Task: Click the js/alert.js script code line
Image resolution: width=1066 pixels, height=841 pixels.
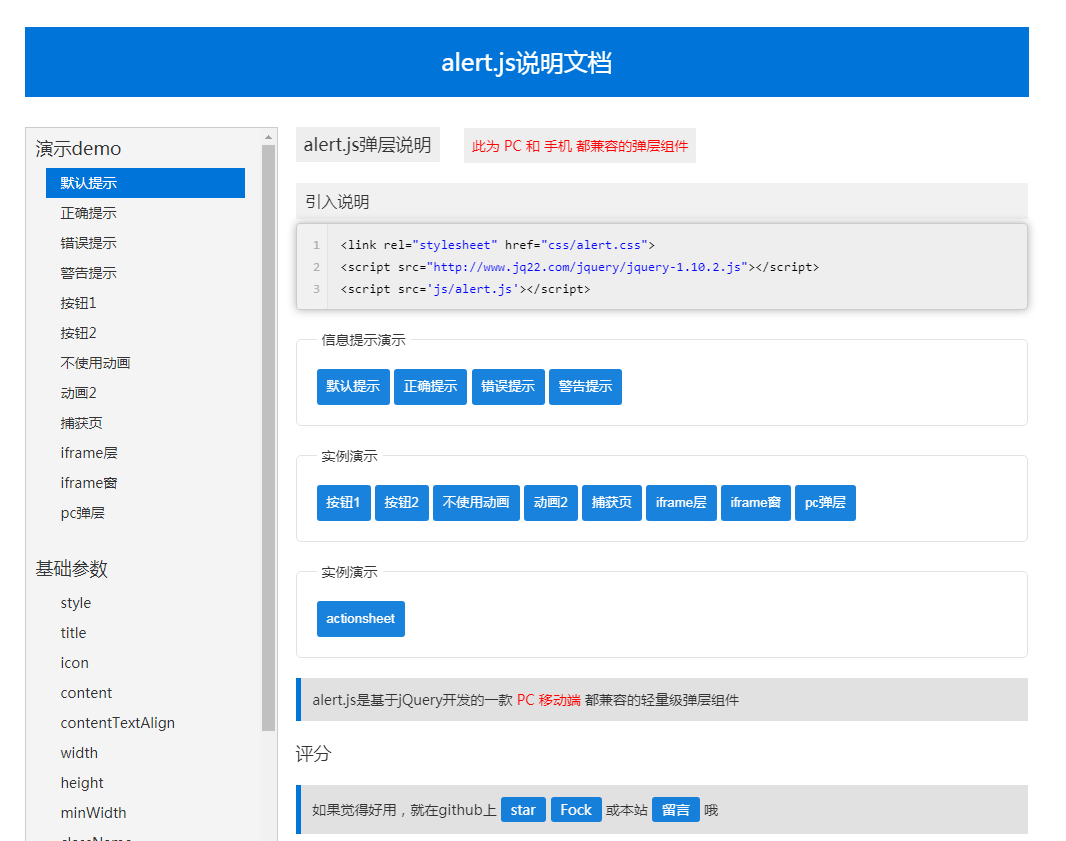Action: (465, 289)
